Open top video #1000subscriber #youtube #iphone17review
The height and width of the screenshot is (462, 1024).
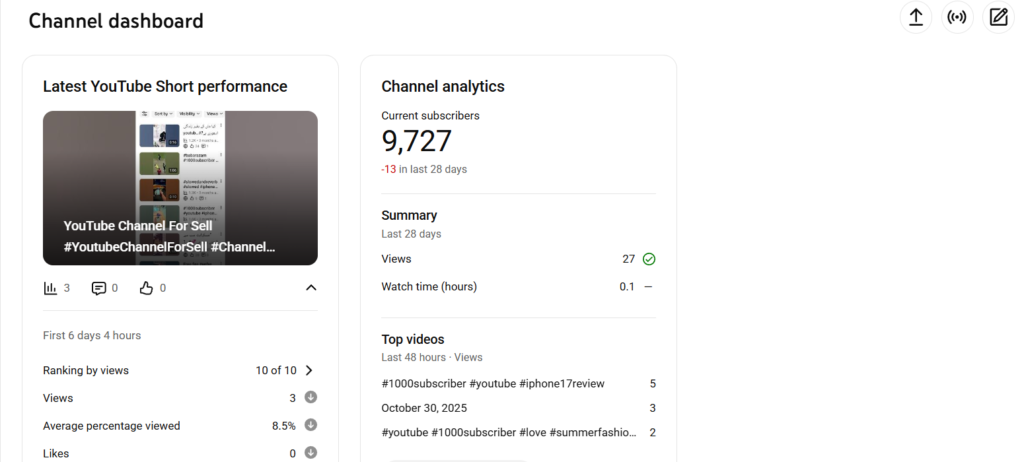[x=493, y=383]
